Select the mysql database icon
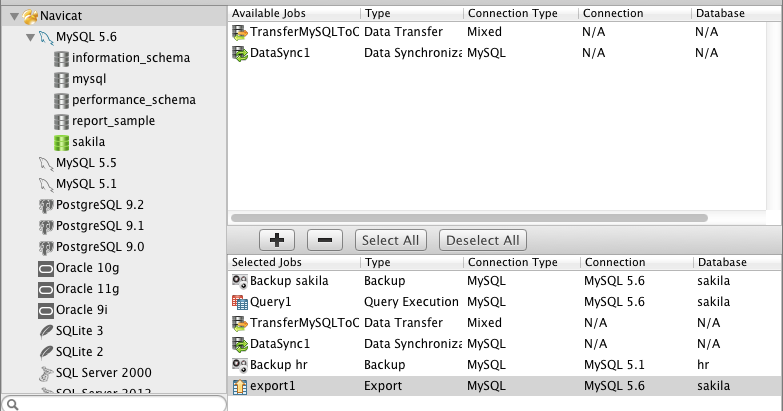The width and height of the screenshot is (783, 411). [61, 79]
